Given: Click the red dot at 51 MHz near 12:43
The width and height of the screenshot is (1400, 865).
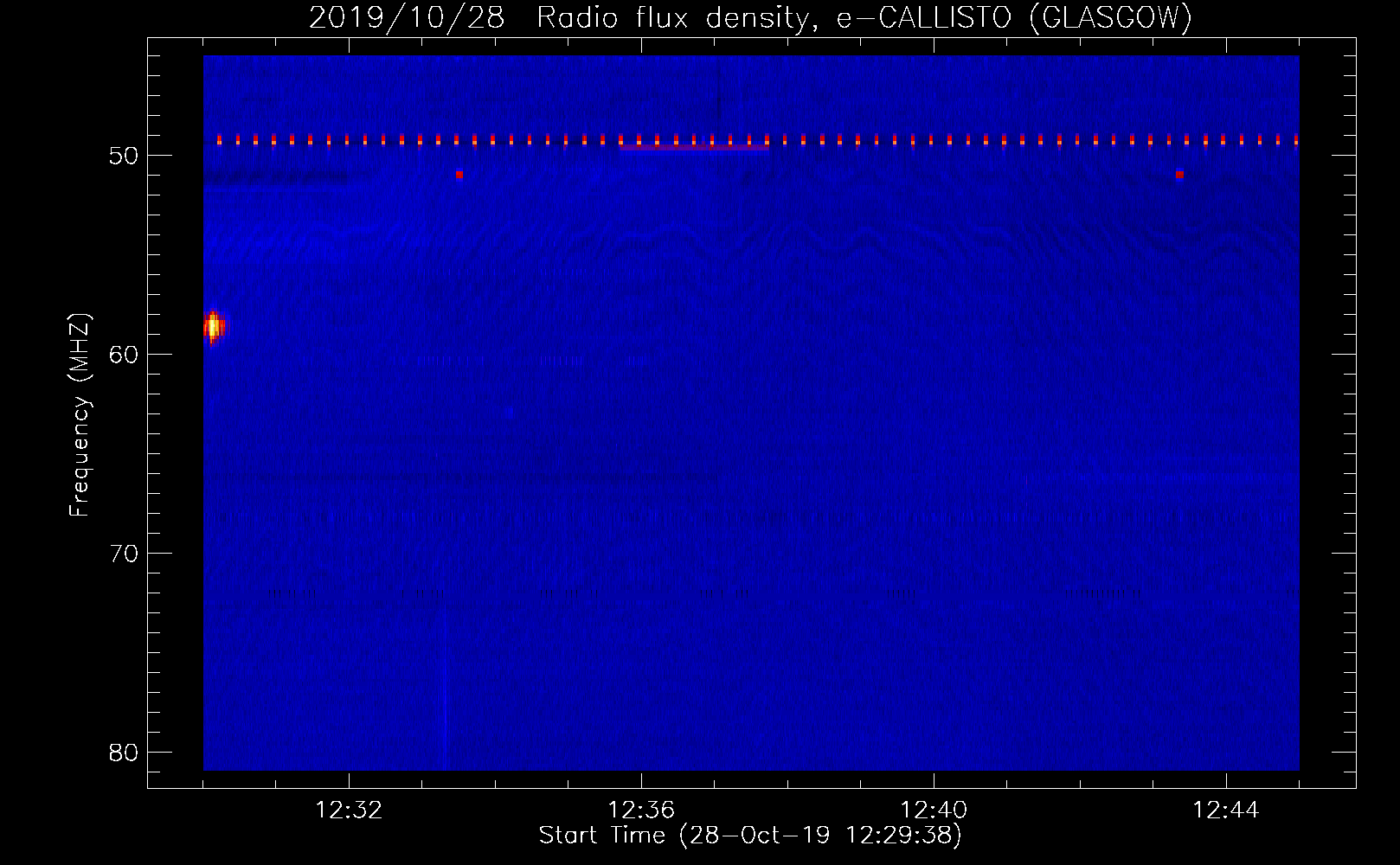Looking at the screenshot, I should pos(1179,175).
